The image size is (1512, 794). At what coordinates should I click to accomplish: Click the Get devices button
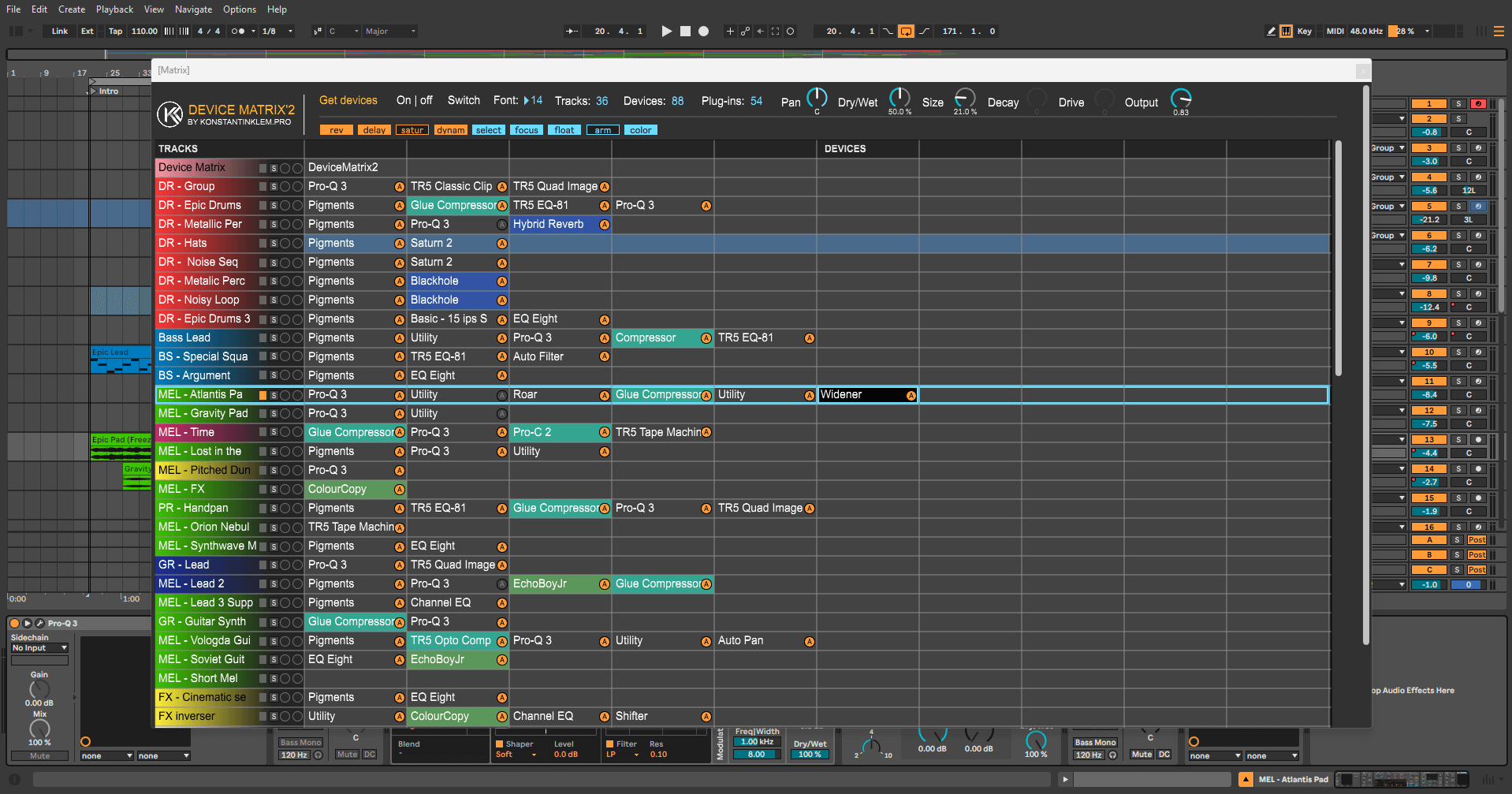coord(348,100)
